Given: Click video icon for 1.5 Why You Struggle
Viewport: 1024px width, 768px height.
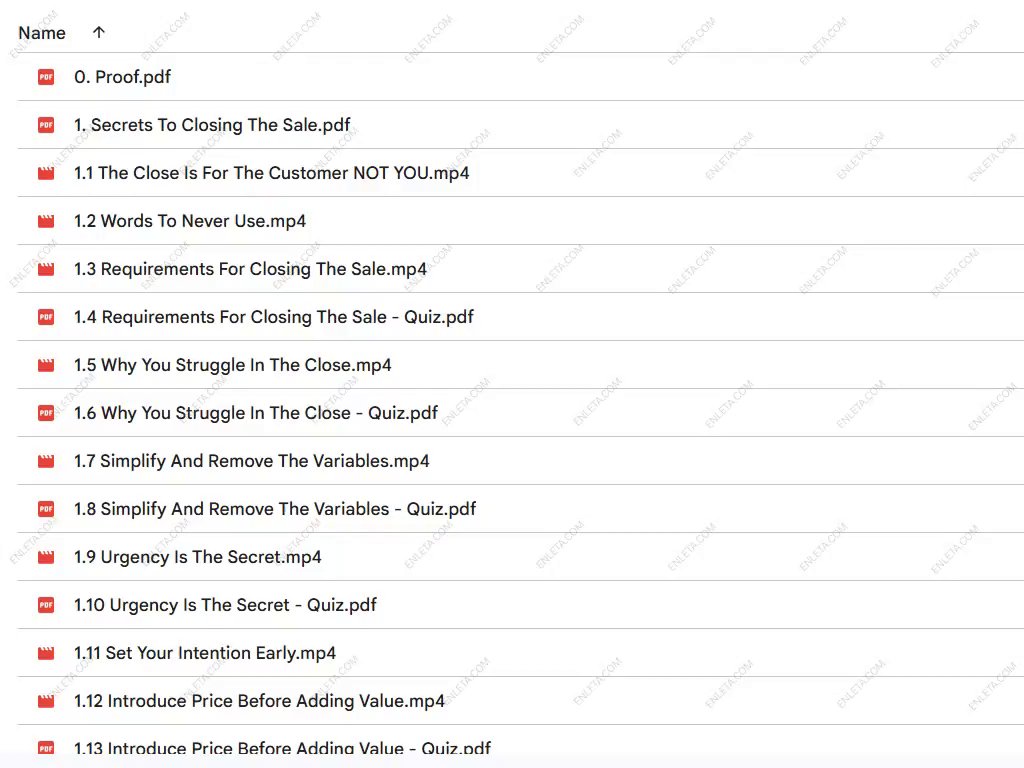Looking at the screenshot, I should pos(46,365).
